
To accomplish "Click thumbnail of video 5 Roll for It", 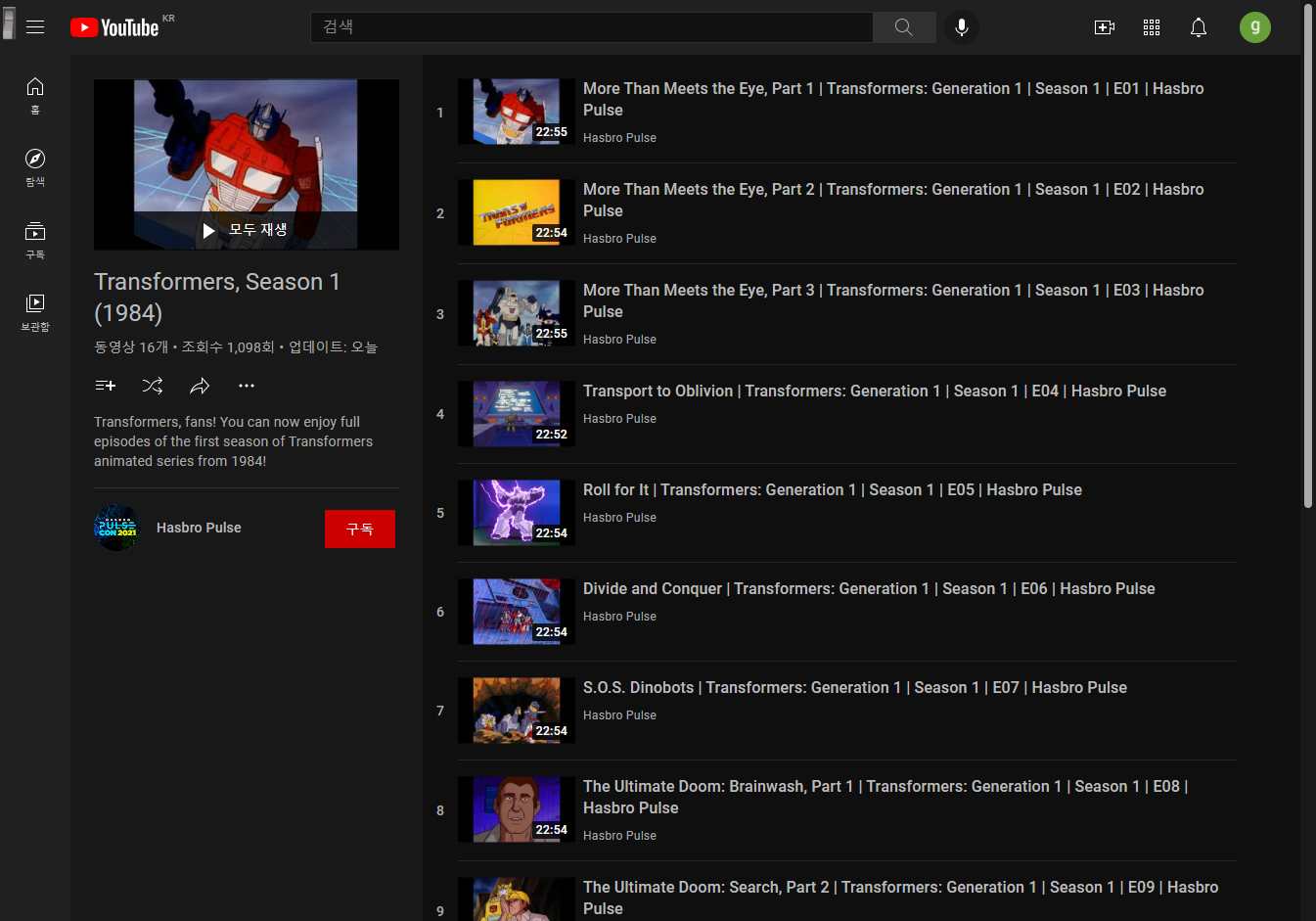I will 517,513.
